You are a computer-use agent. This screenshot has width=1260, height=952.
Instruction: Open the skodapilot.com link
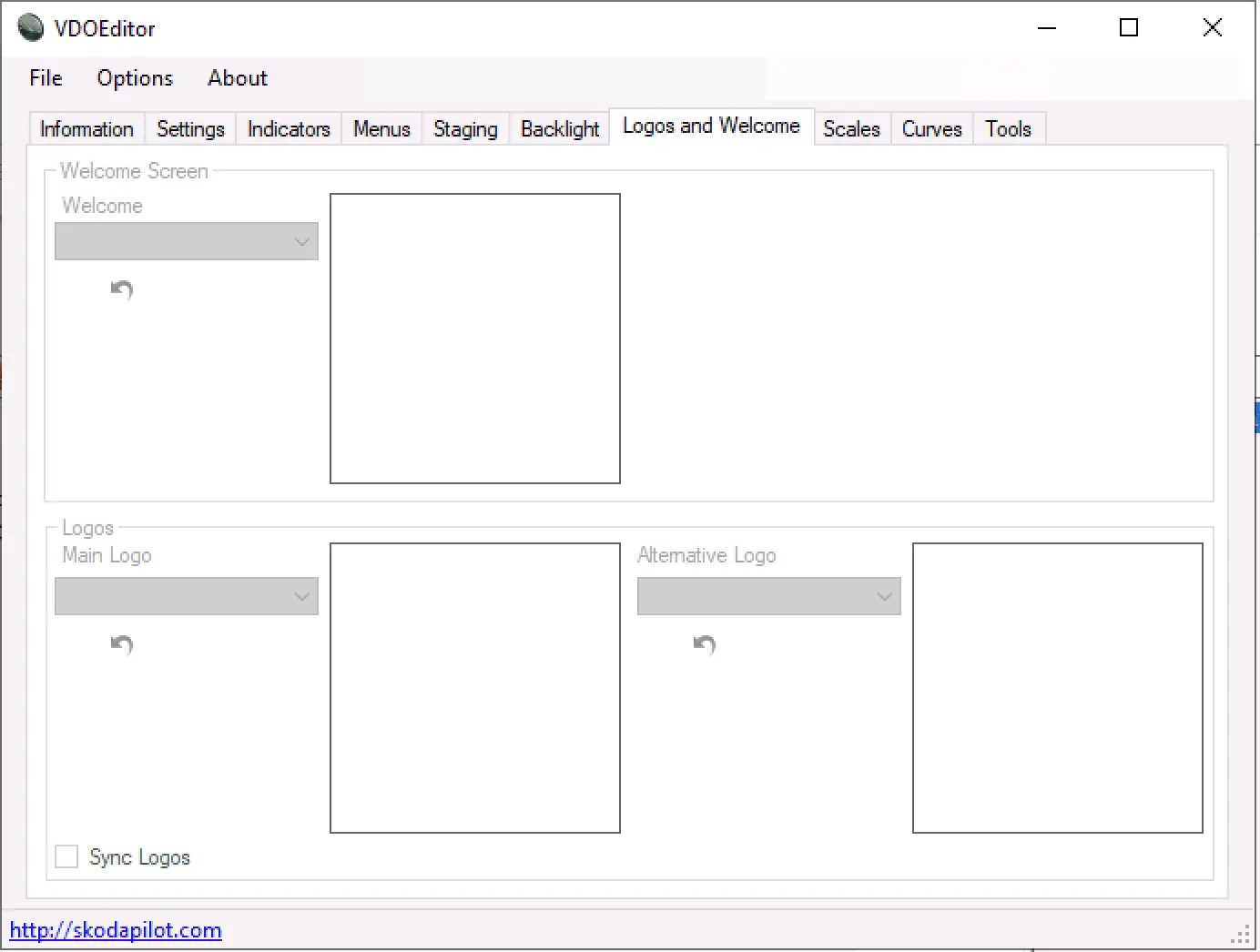[x=116, y=930]
